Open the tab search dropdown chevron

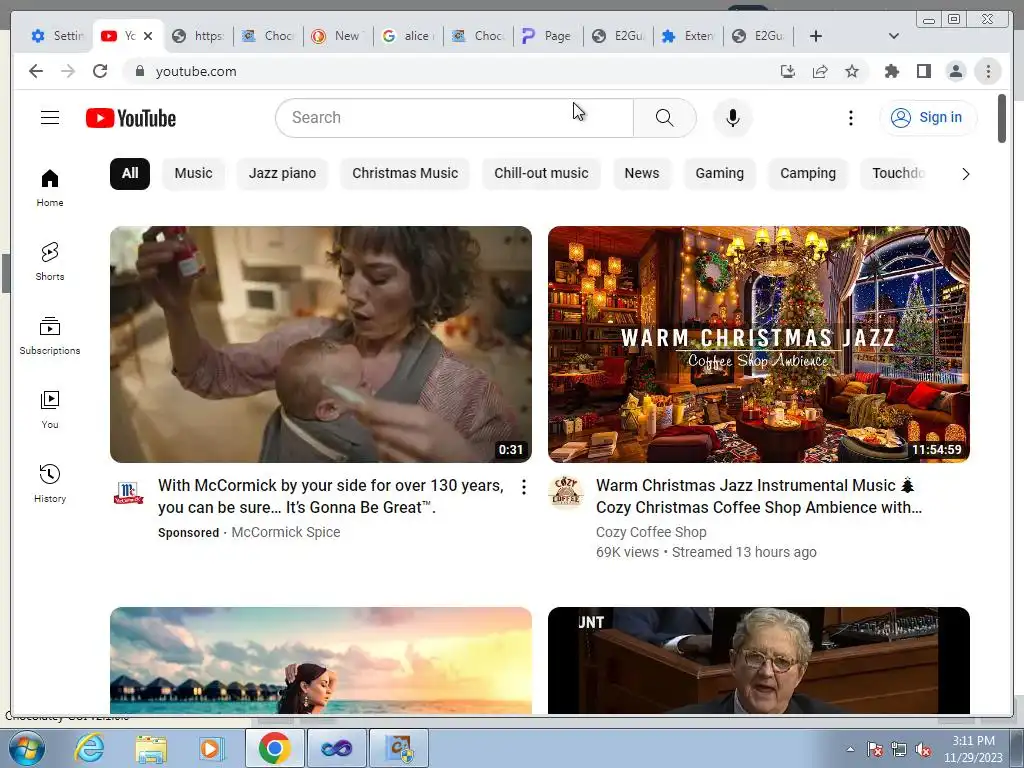point(893,36)
